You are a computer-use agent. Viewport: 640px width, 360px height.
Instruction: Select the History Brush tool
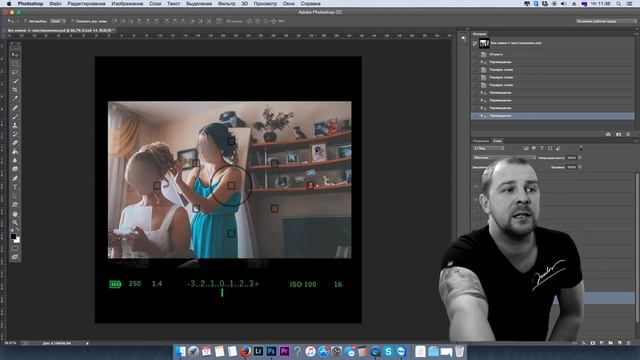[x=15, y=134]
